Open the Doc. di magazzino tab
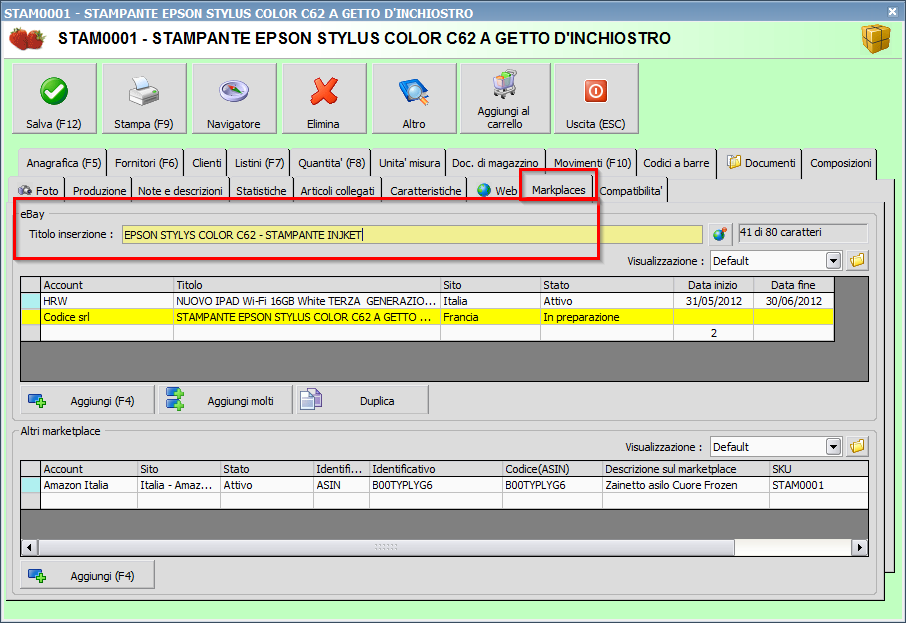 point(495,163)
